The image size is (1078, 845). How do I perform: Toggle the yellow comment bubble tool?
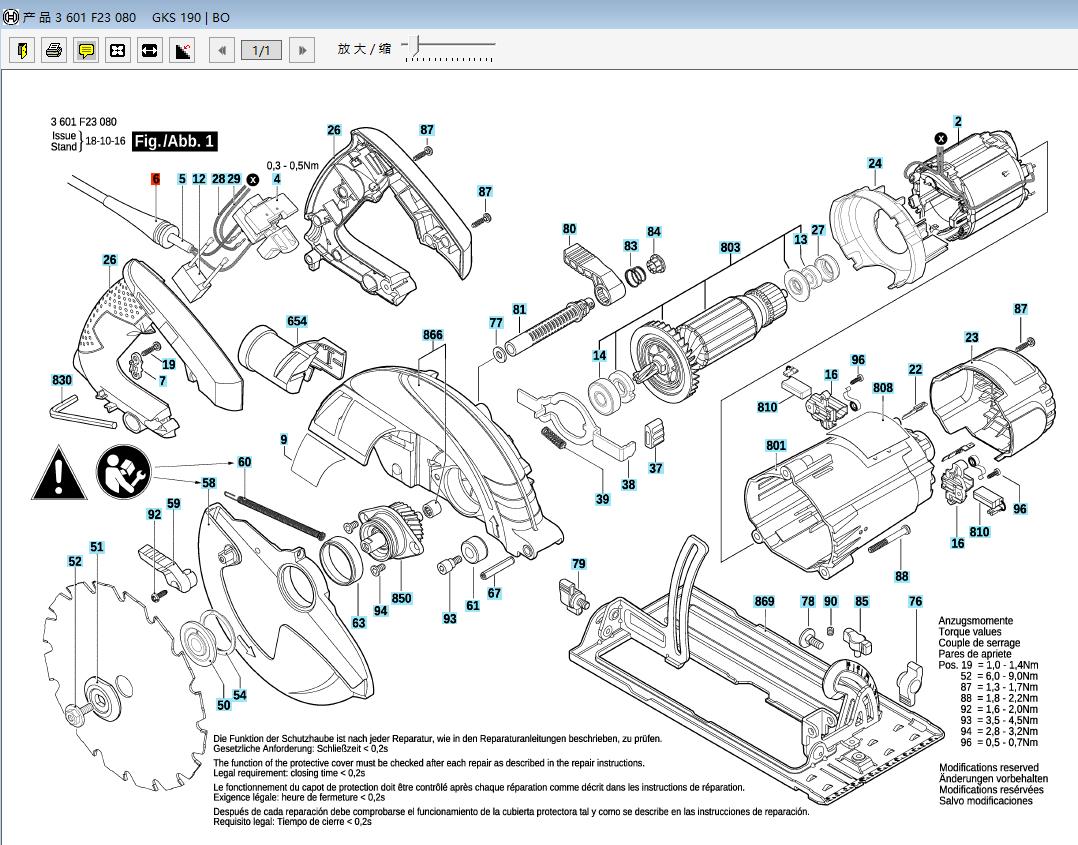coord(86,50)
